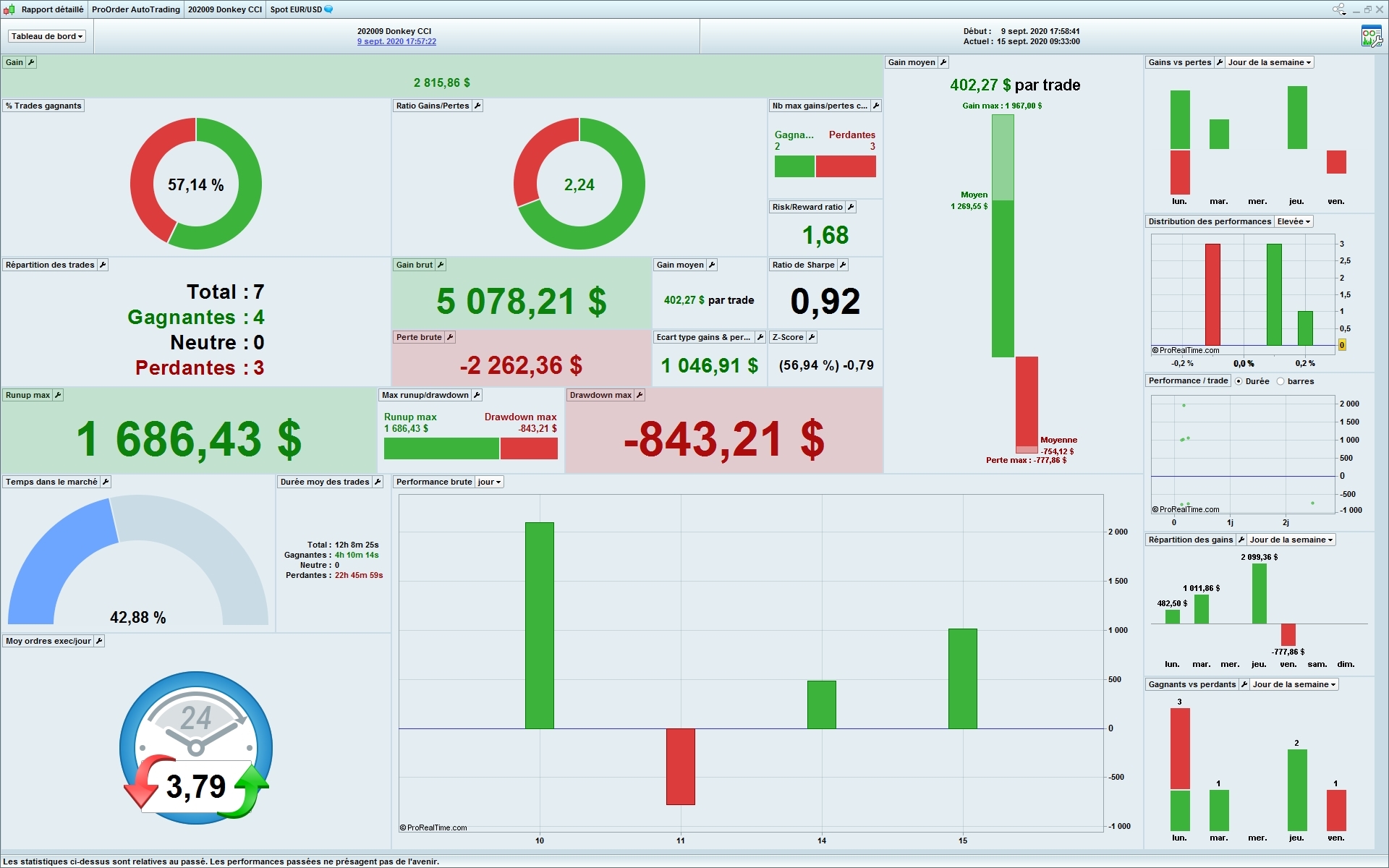Select the Durée radio button
1389x868 pixels.
pos(1239,381)
